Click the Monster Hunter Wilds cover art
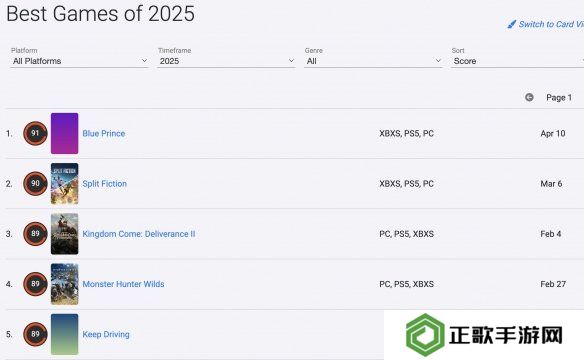Screen dimensions: 584x360 pyautogui.click(x=64, y=284)
